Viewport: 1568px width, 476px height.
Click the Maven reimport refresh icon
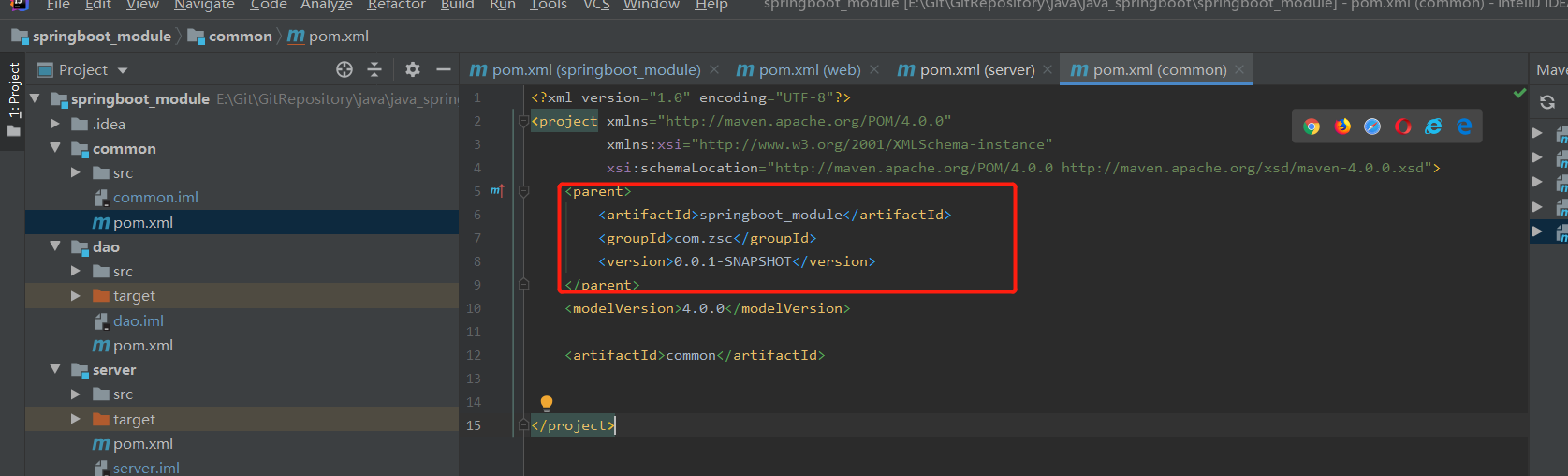[x=1547, y=102]
